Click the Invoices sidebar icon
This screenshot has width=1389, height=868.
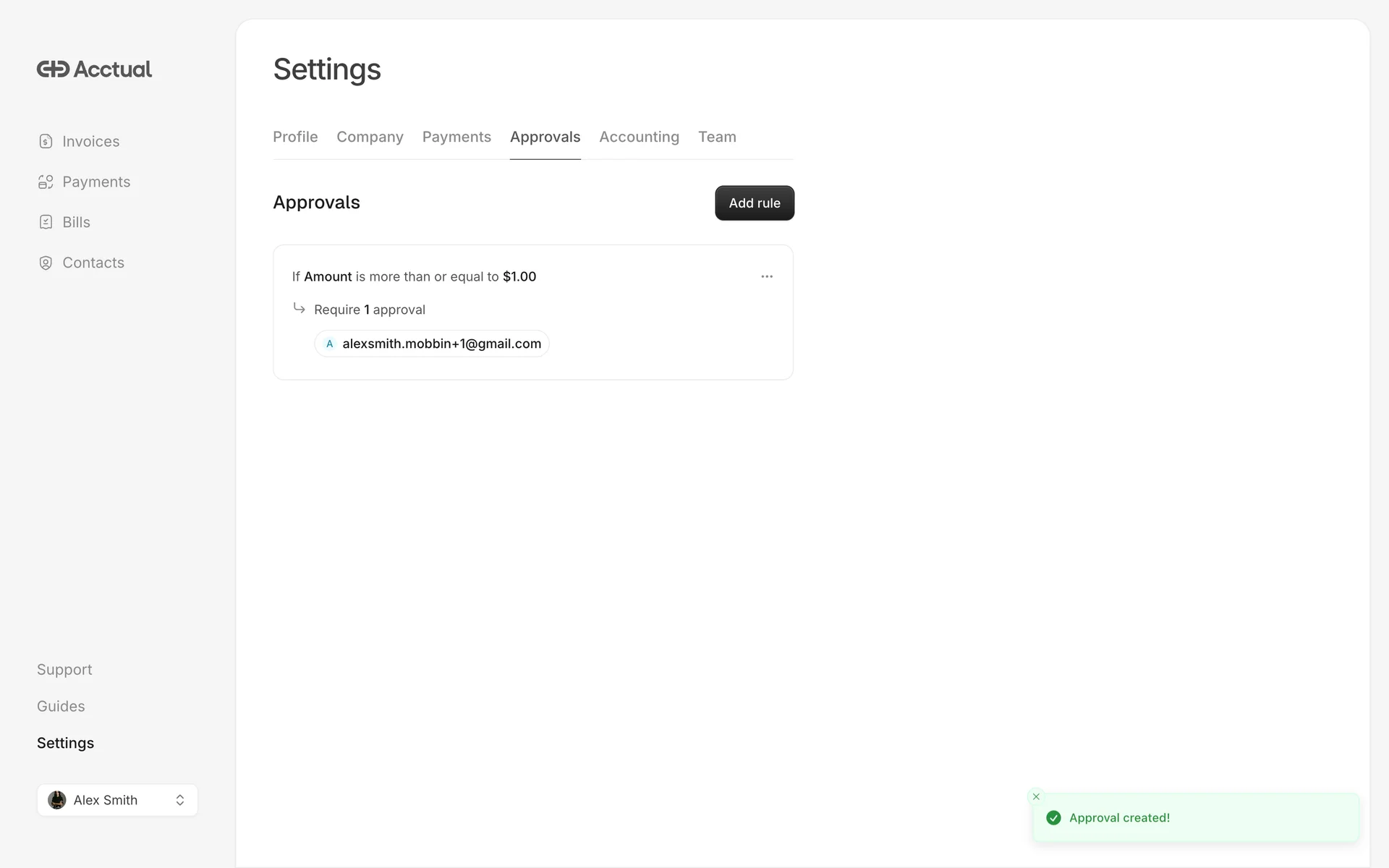click(x=46, y=141)
